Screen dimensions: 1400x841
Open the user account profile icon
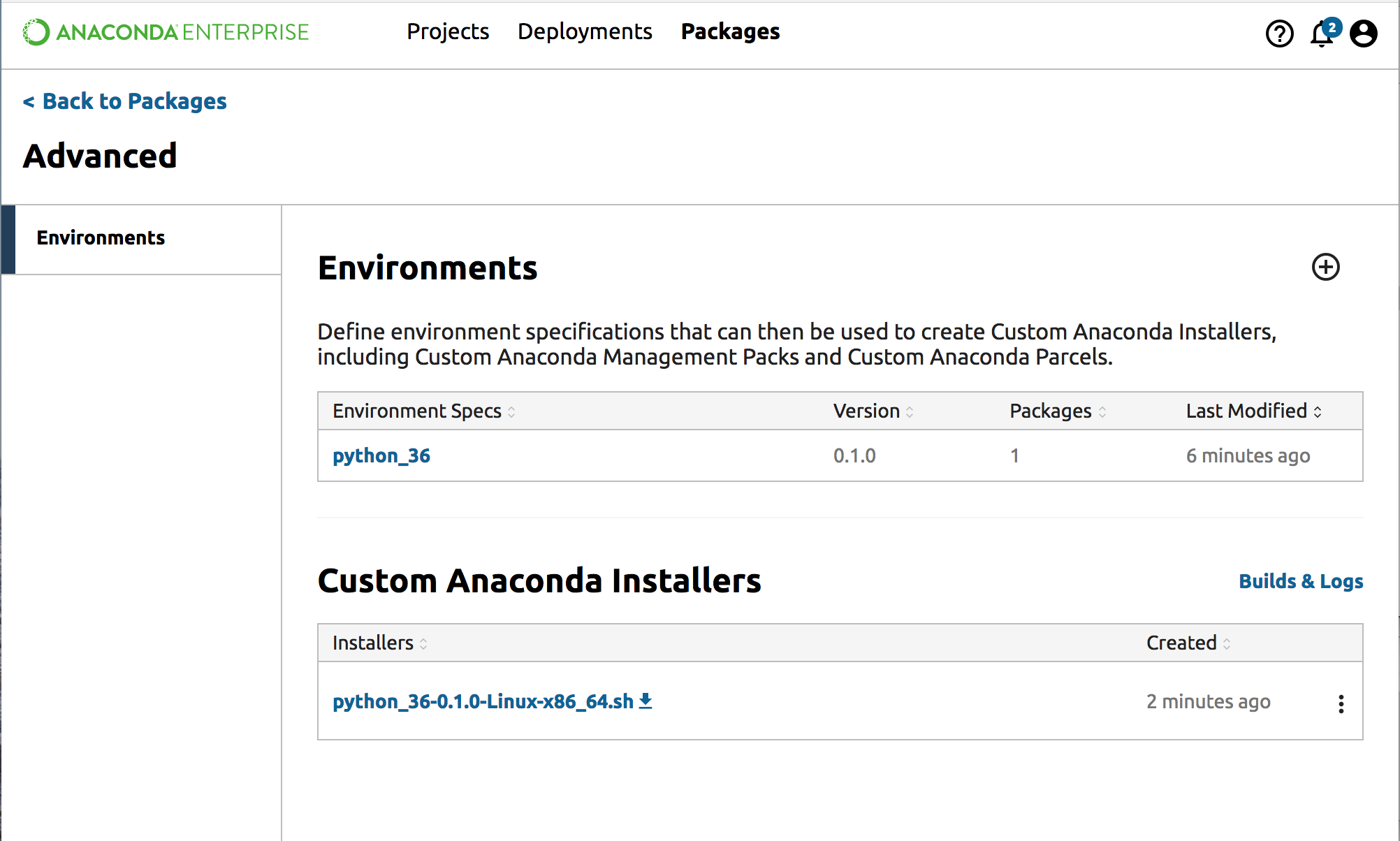coord(1363,34)
